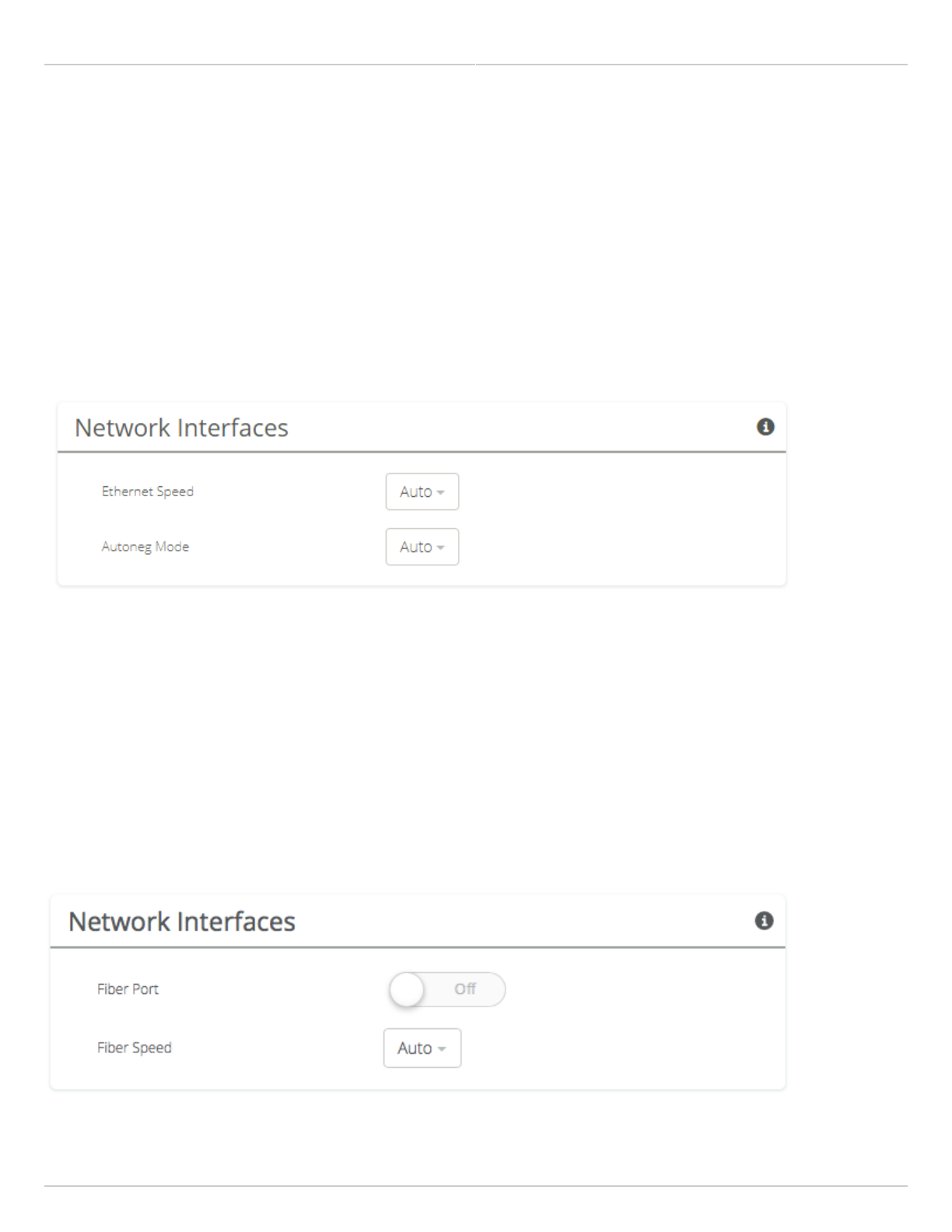Click the Fiber Port switch white knob
This screenshot has height=1232, width=952.
[x=407, y=989]
